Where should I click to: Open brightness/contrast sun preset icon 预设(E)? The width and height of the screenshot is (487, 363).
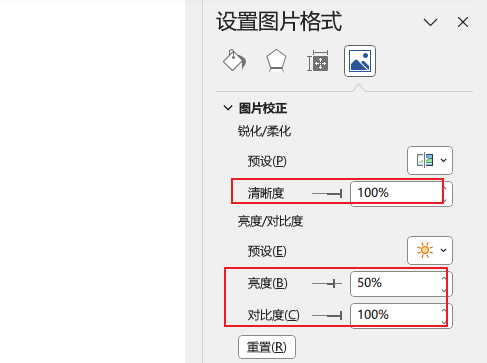(x=425, y=250)
